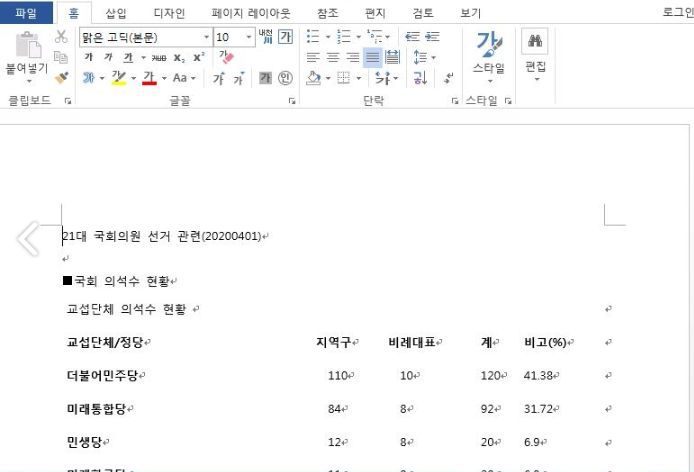Toggle italic 가 formatting
Screen dimensions: 694x472
pyautogui.click(x=108, y=57)
